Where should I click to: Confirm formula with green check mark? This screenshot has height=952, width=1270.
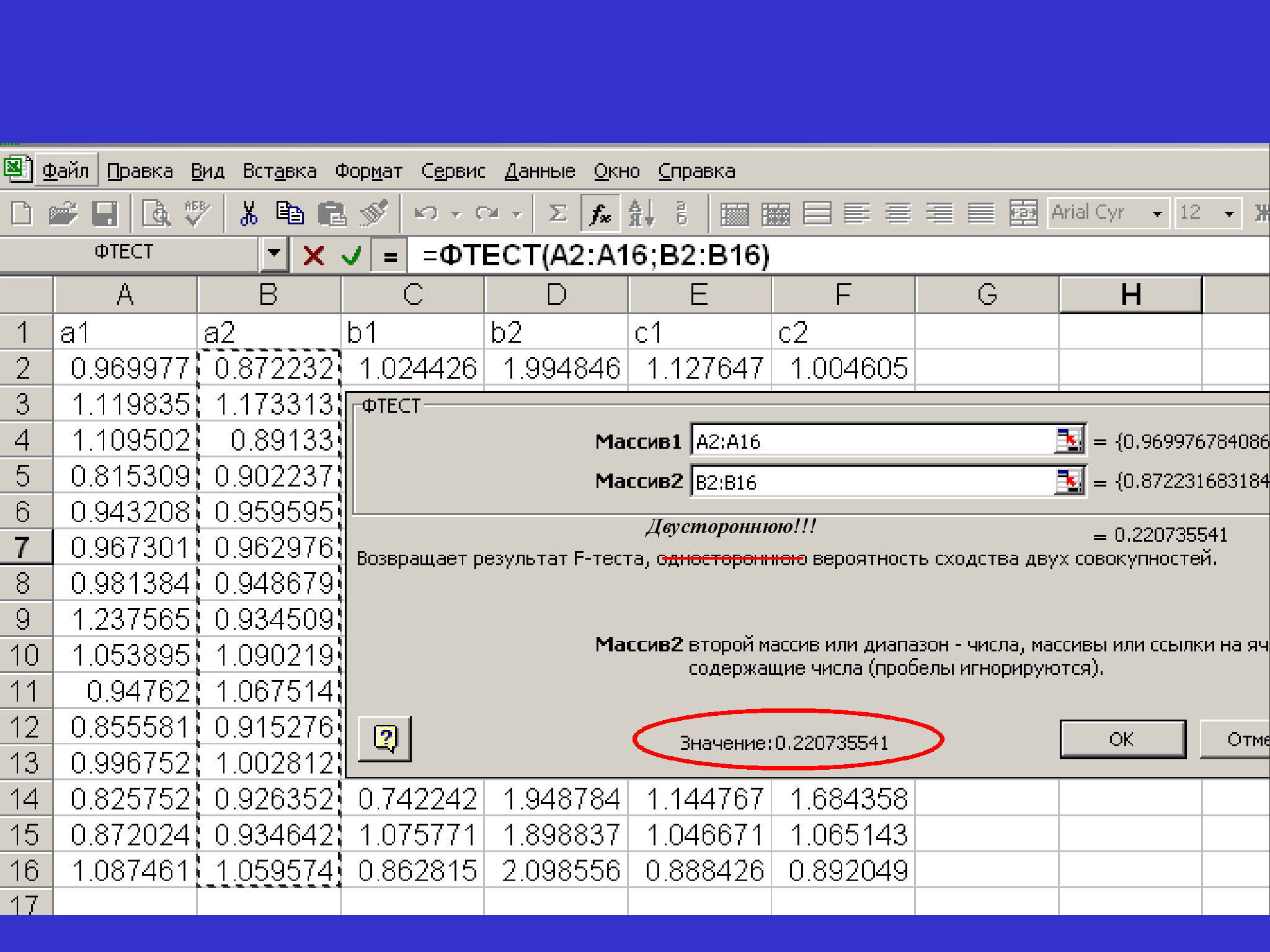click(x=352, y=255)
